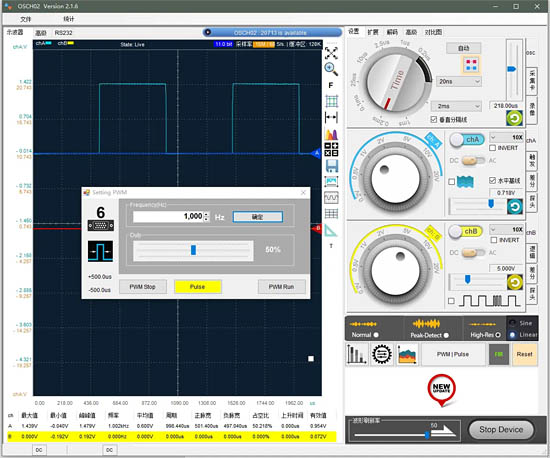Click the green time offset reset icon
Viewport: 550px width, 458px height.
click(x=514, y=118)
